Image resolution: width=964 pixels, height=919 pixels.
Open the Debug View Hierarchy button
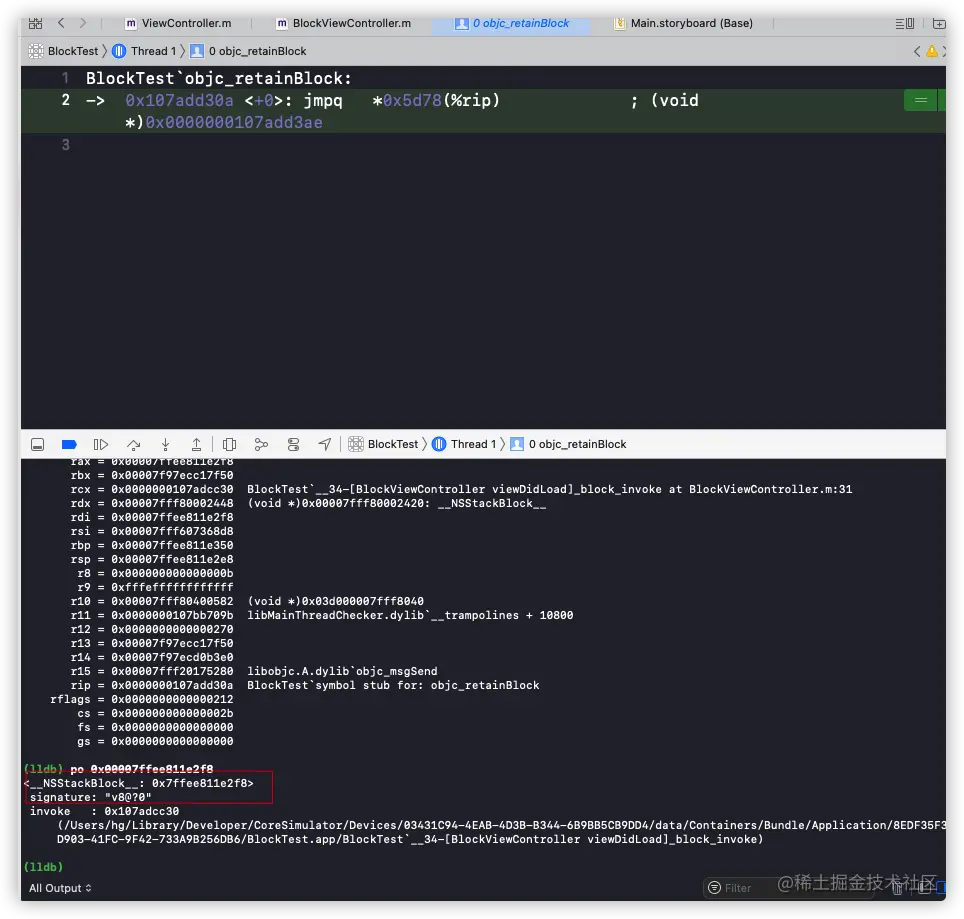229,444
